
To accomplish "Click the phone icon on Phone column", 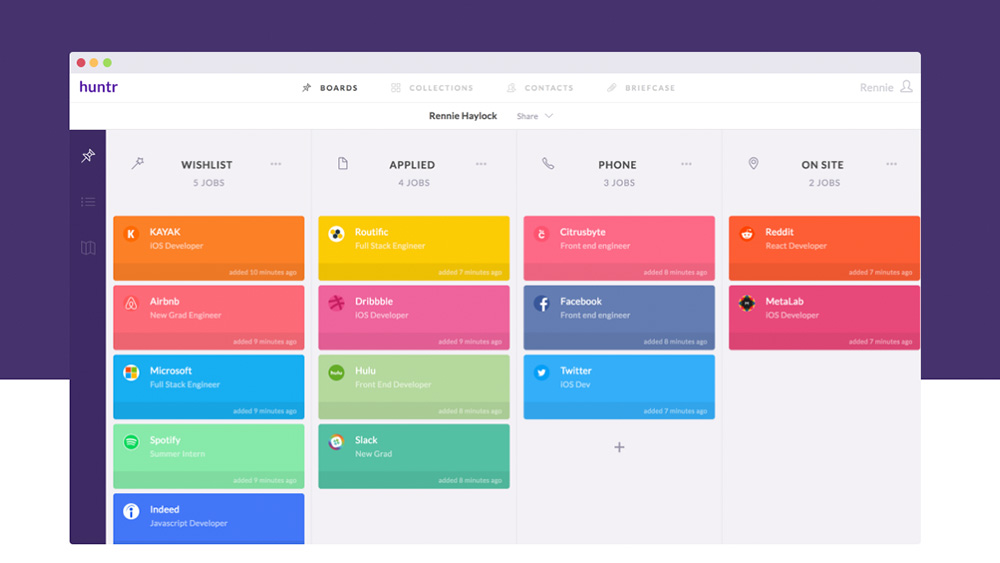I will 548,164.
